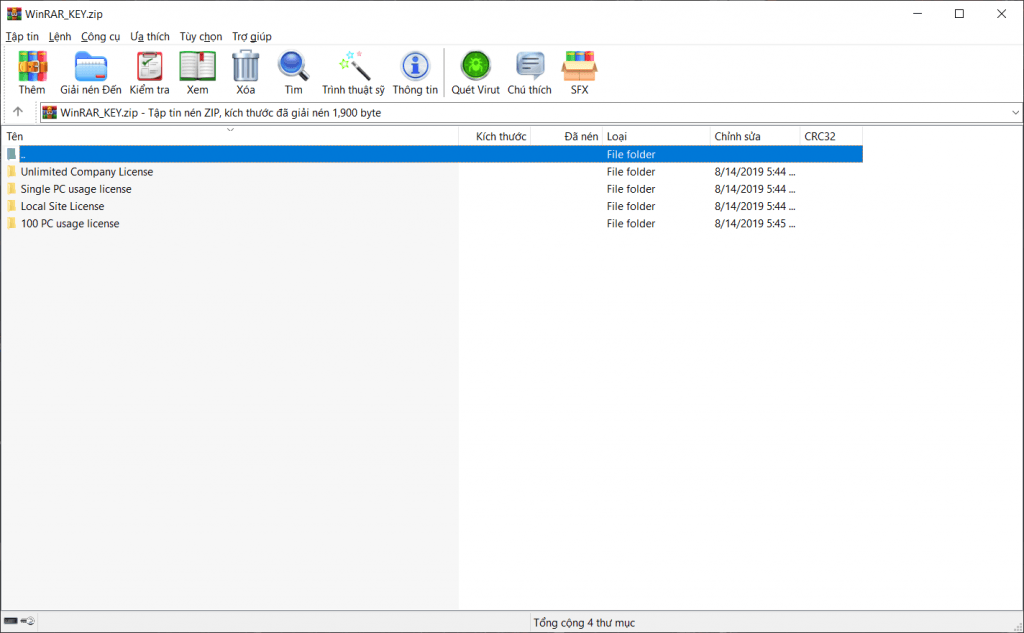Click File folder type of Unlimited Company row
This screenshot has height=633, width=1024.
point(631,172)
